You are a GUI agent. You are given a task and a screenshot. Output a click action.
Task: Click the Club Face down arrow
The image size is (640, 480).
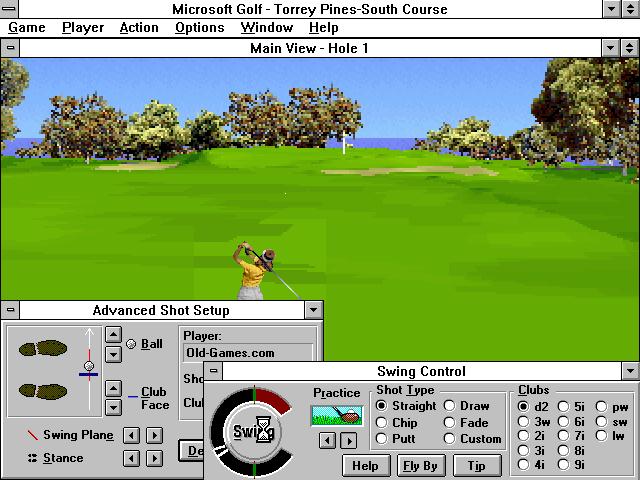113,407
